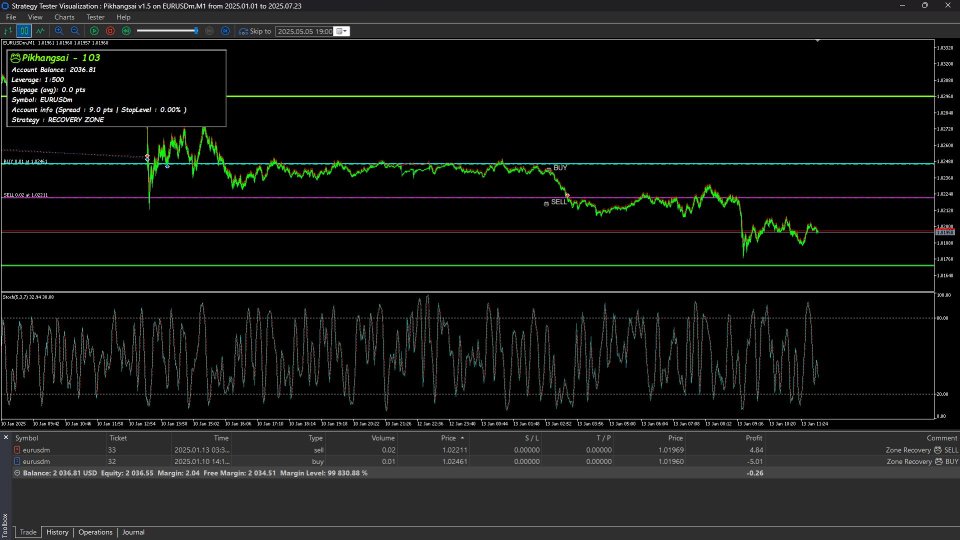
Task: Click the Pikhangsai panel logo icon
Action: (15, 58)
